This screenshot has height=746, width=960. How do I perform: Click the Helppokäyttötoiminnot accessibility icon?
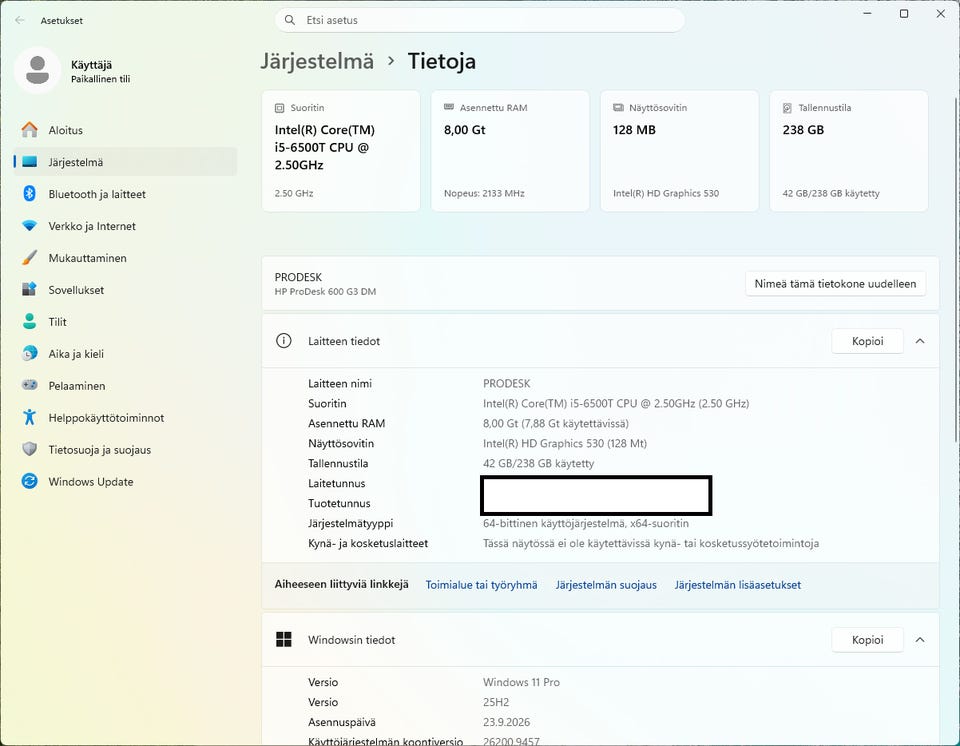pos(29,418)
